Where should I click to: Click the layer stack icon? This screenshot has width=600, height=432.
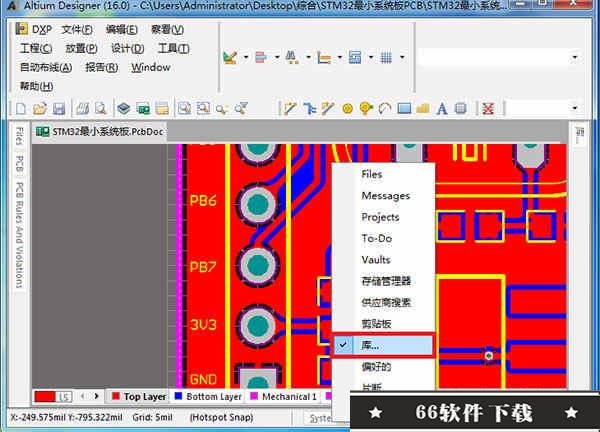coord(124,109)
